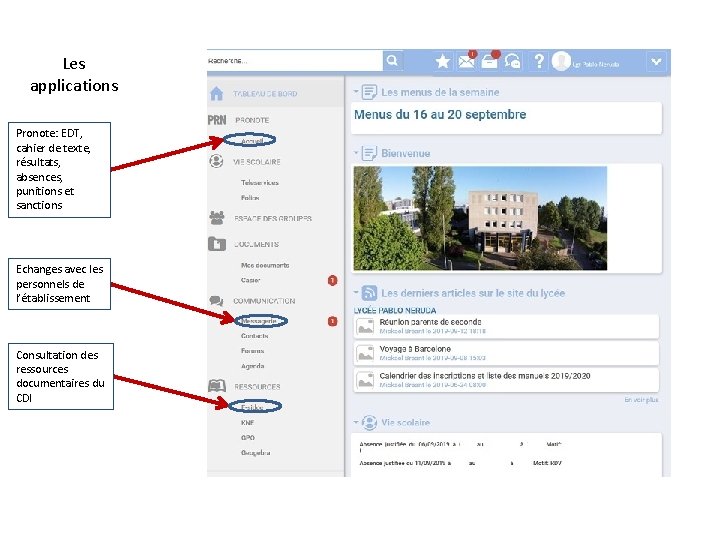Open Lycée Pablo Neruda feed title
Image resolution: width=720 pixels, height=540 pixels.
[x=395, y=310]
